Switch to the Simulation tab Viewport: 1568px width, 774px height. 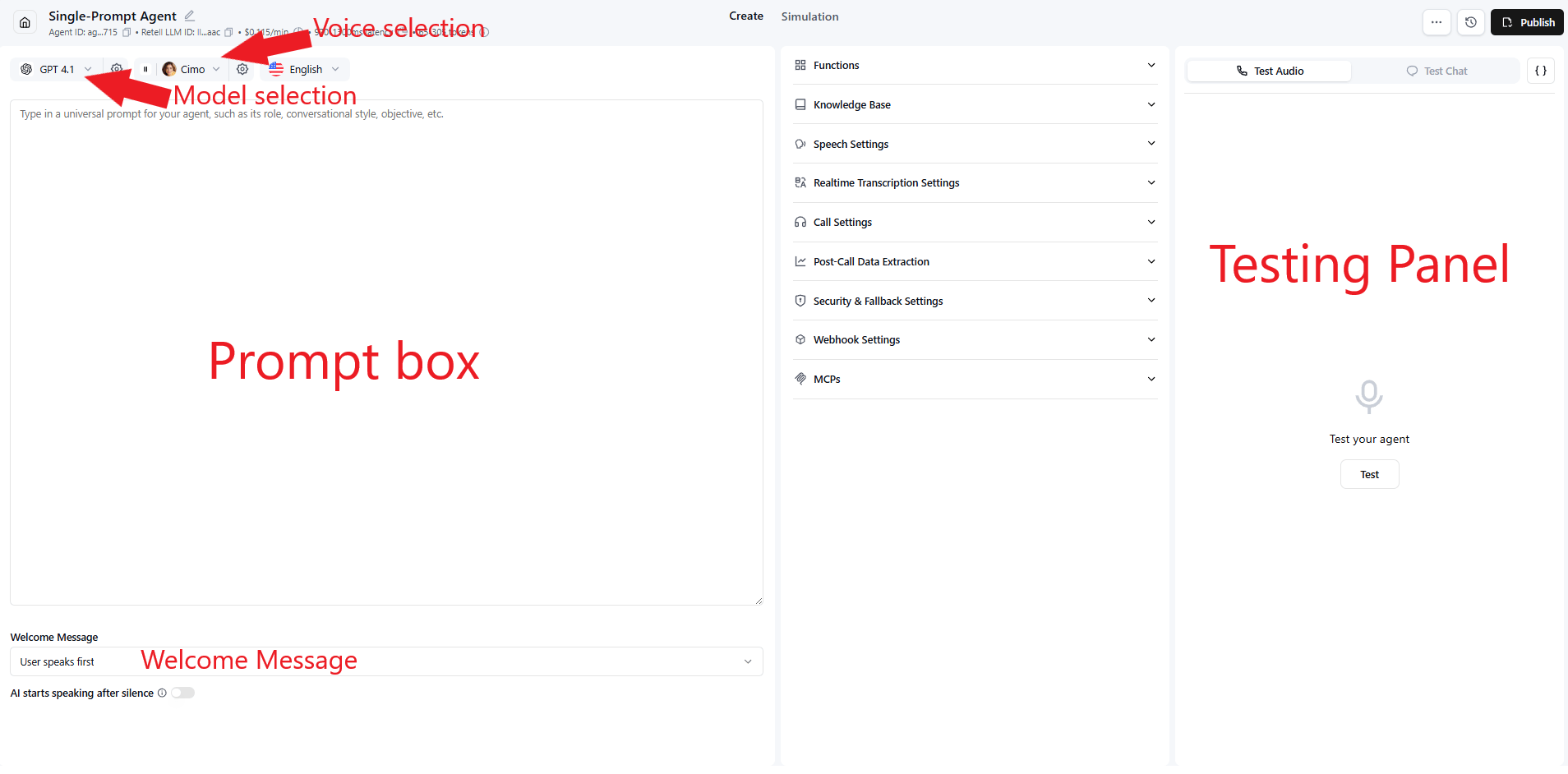(809, 16)
